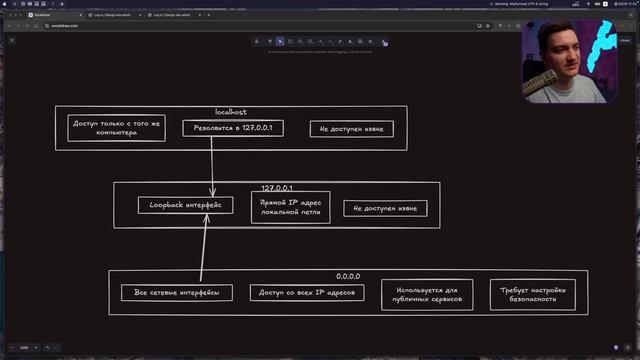Select the freehand Draw pencil tool
This screenshot has height=360, width=640.
[x=340, y=42]
